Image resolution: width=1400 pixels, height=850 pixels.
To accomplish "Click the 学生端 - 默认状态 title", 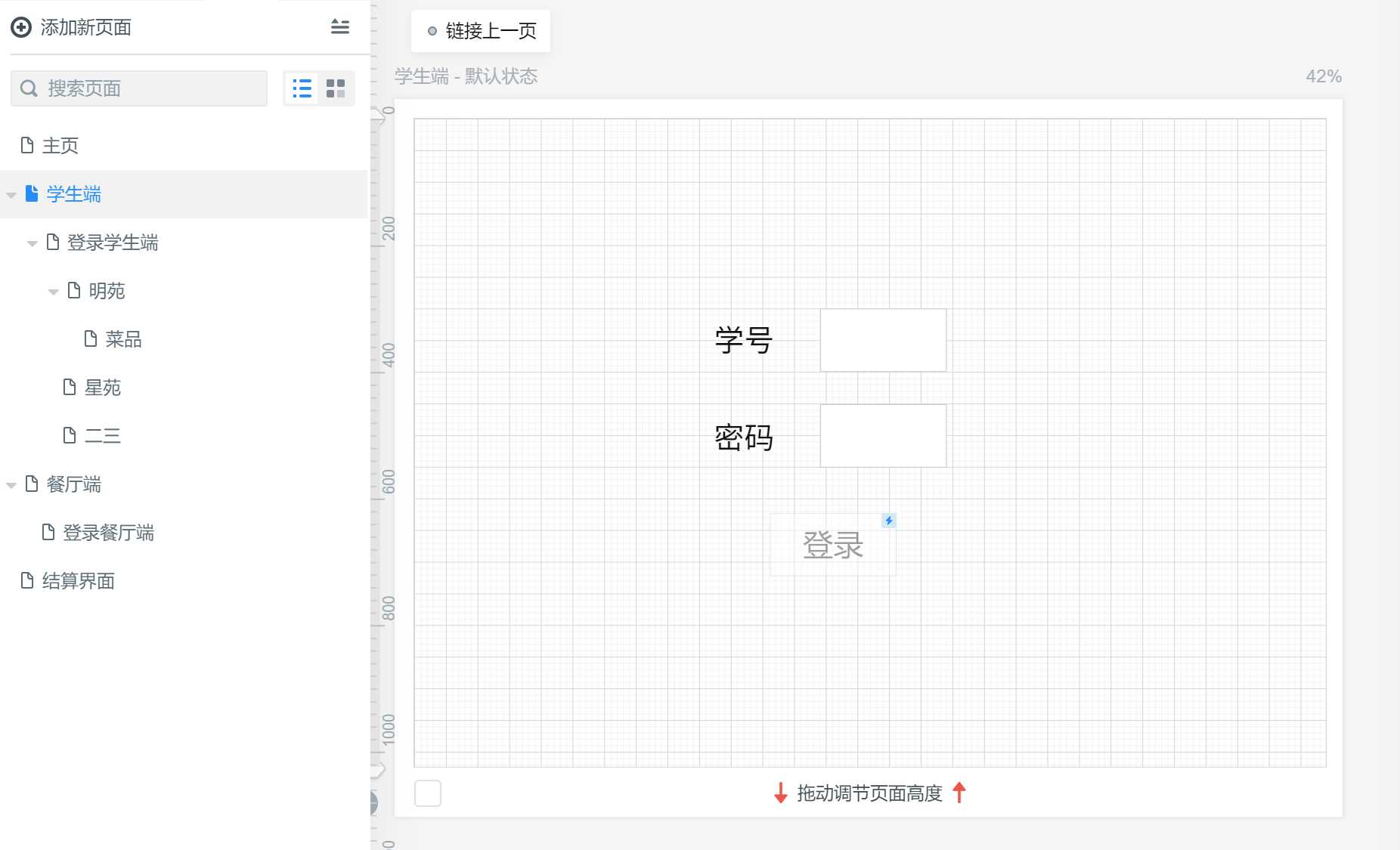I will click(x=466, y=76).
